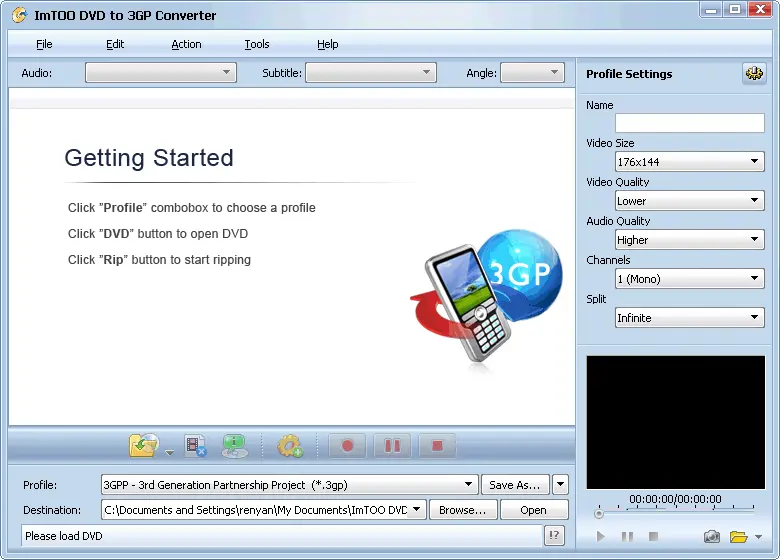Click the toolbar pause ripping button
Screen dimensions: 780x560
392,446
